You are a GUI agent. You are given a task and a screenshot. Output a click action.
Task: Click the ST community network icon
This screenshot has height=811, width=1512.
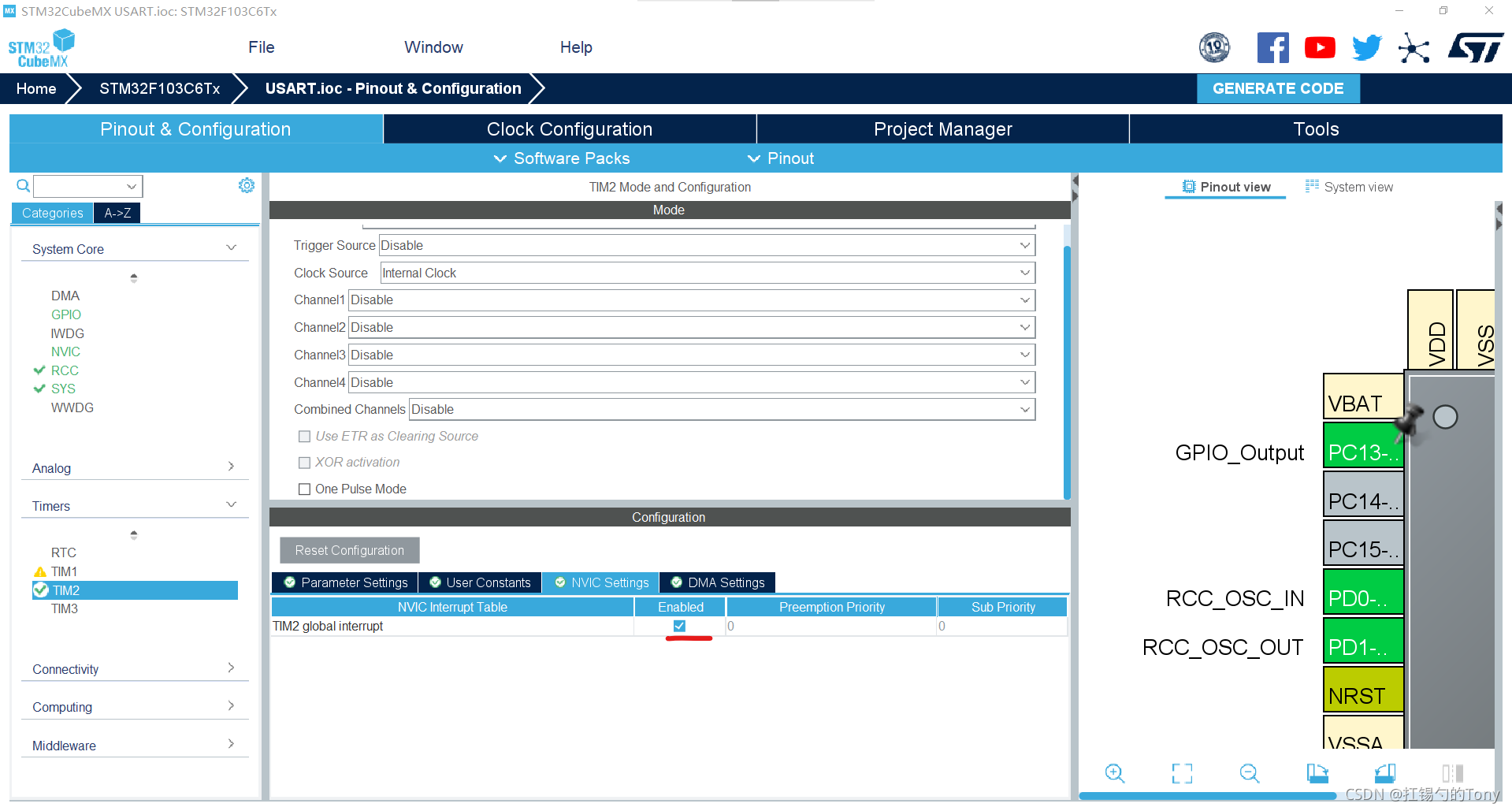pos(1414,48)
